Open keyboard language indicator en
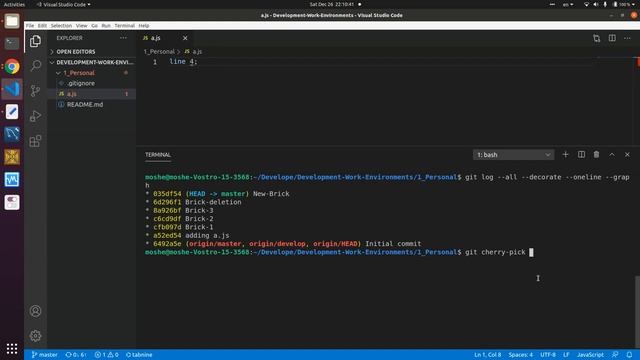 tap(567, 4)
